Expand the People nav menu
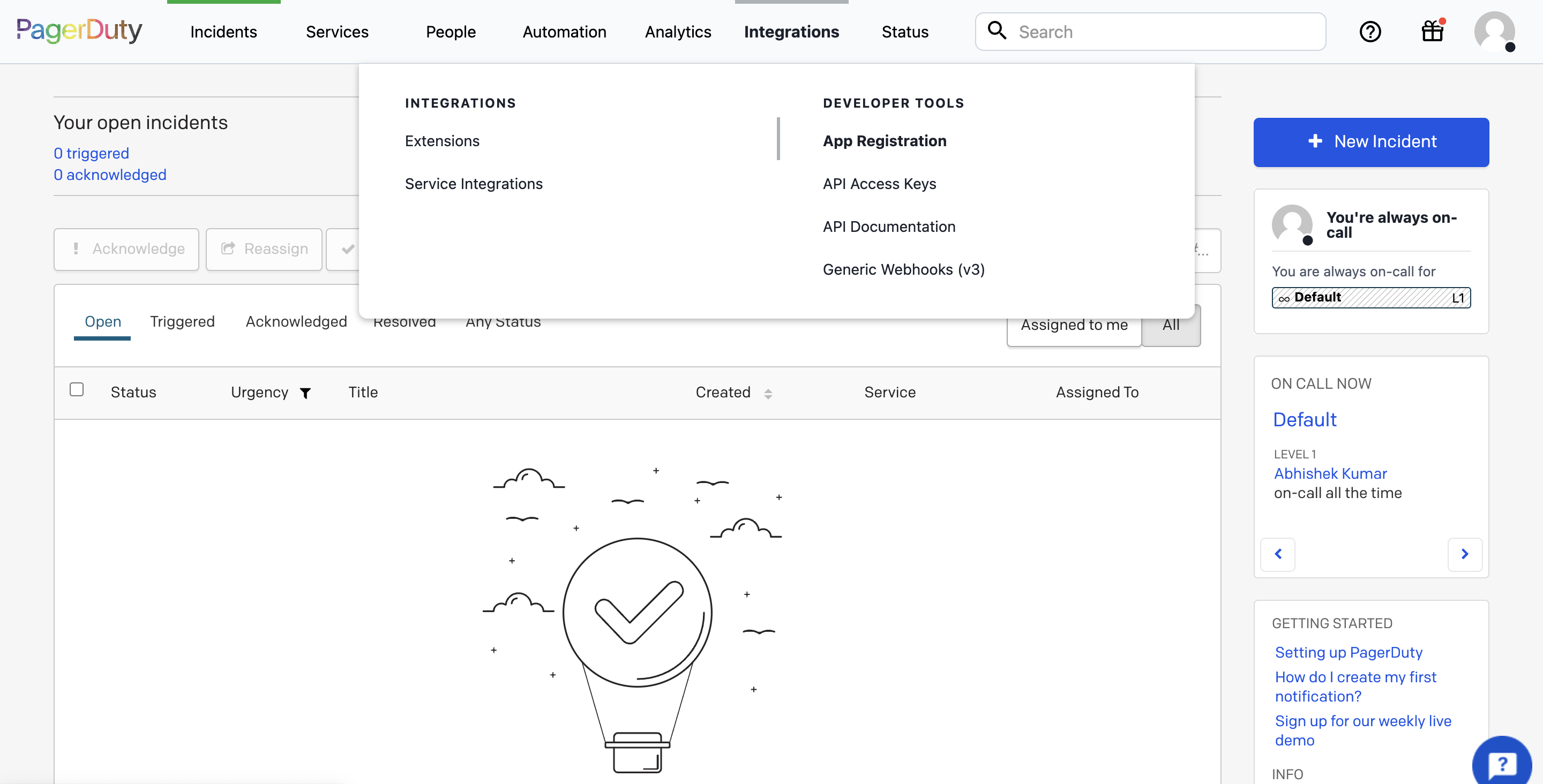 click(451, 32)
